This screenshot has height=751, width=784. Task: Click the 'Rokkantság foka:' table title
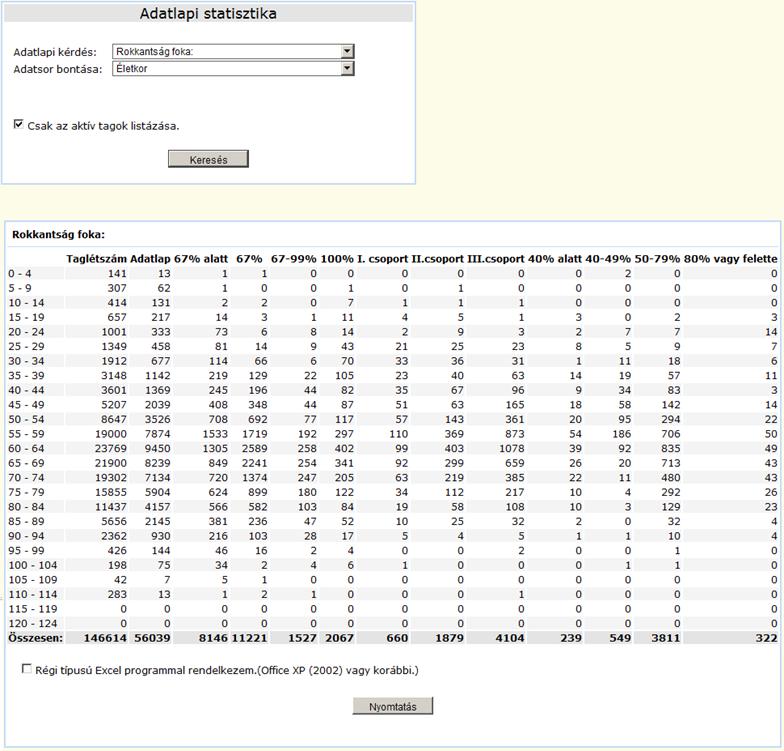[58, 234]
